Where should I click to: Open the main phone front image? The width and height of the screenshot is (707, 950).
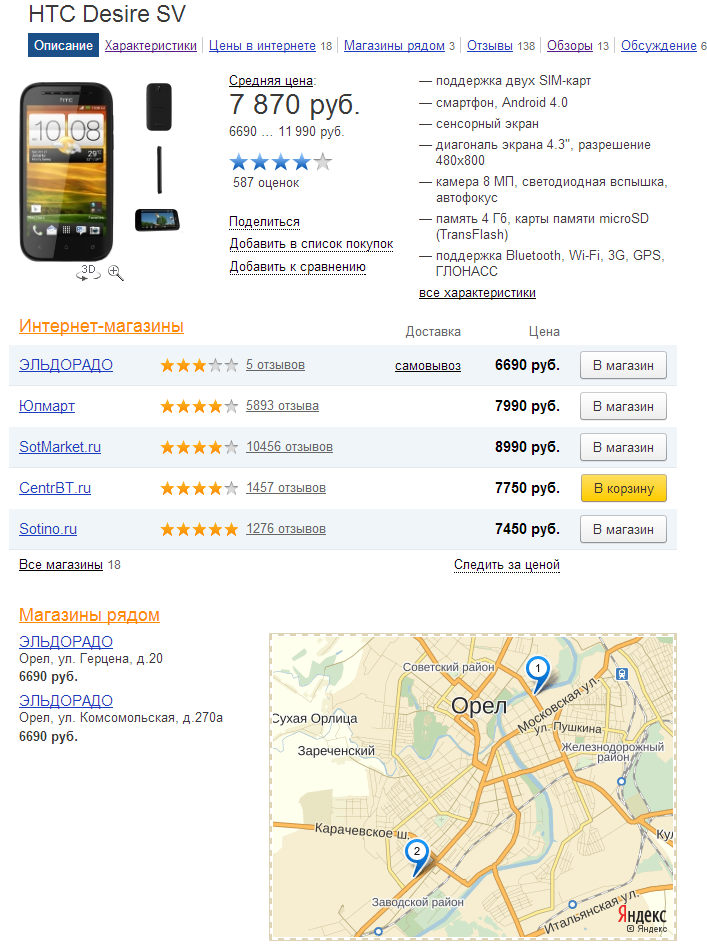coord(67,172)
